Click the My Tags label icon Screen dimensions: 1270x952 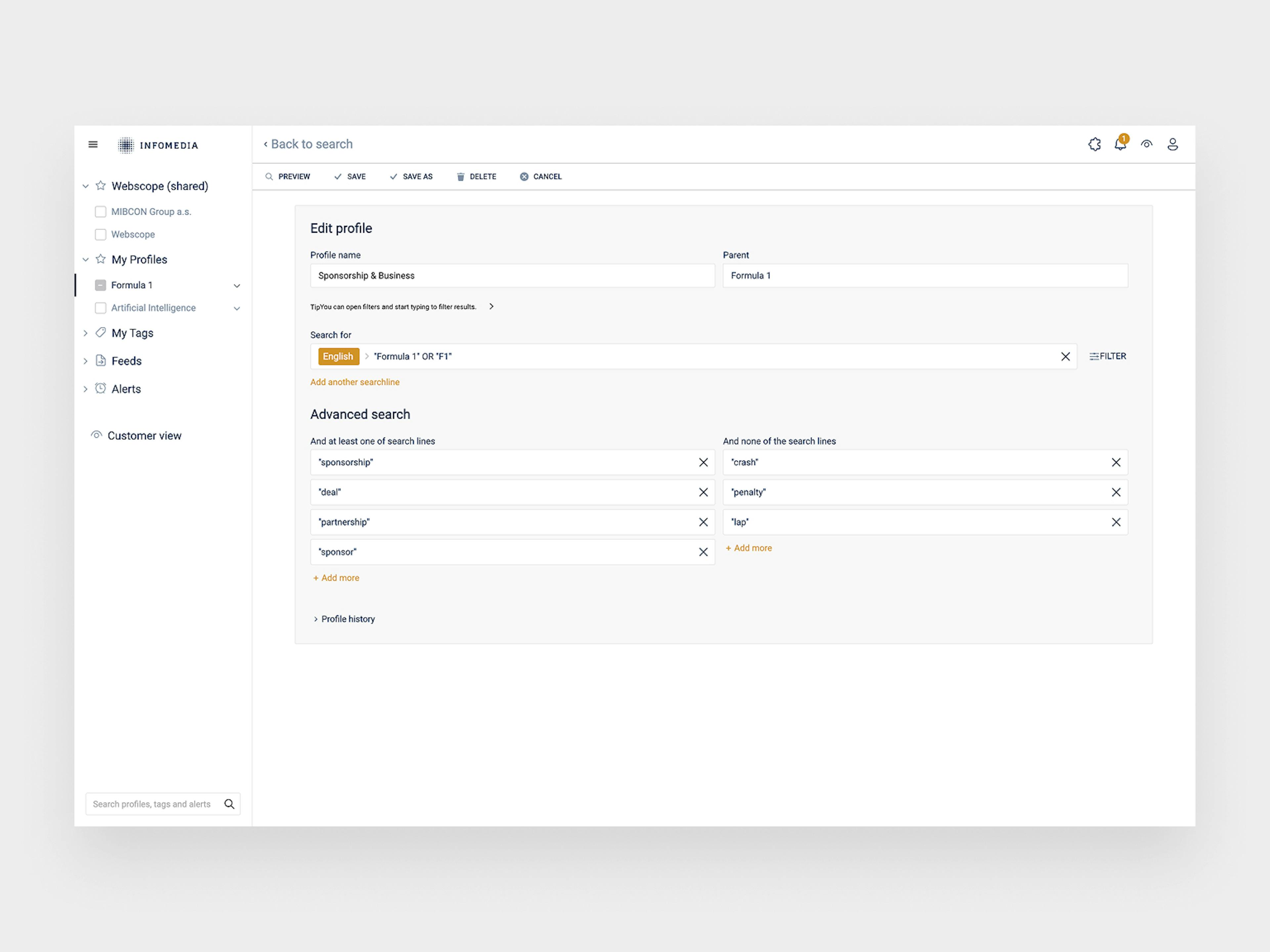pyautogui.click(x=101, y=333)
